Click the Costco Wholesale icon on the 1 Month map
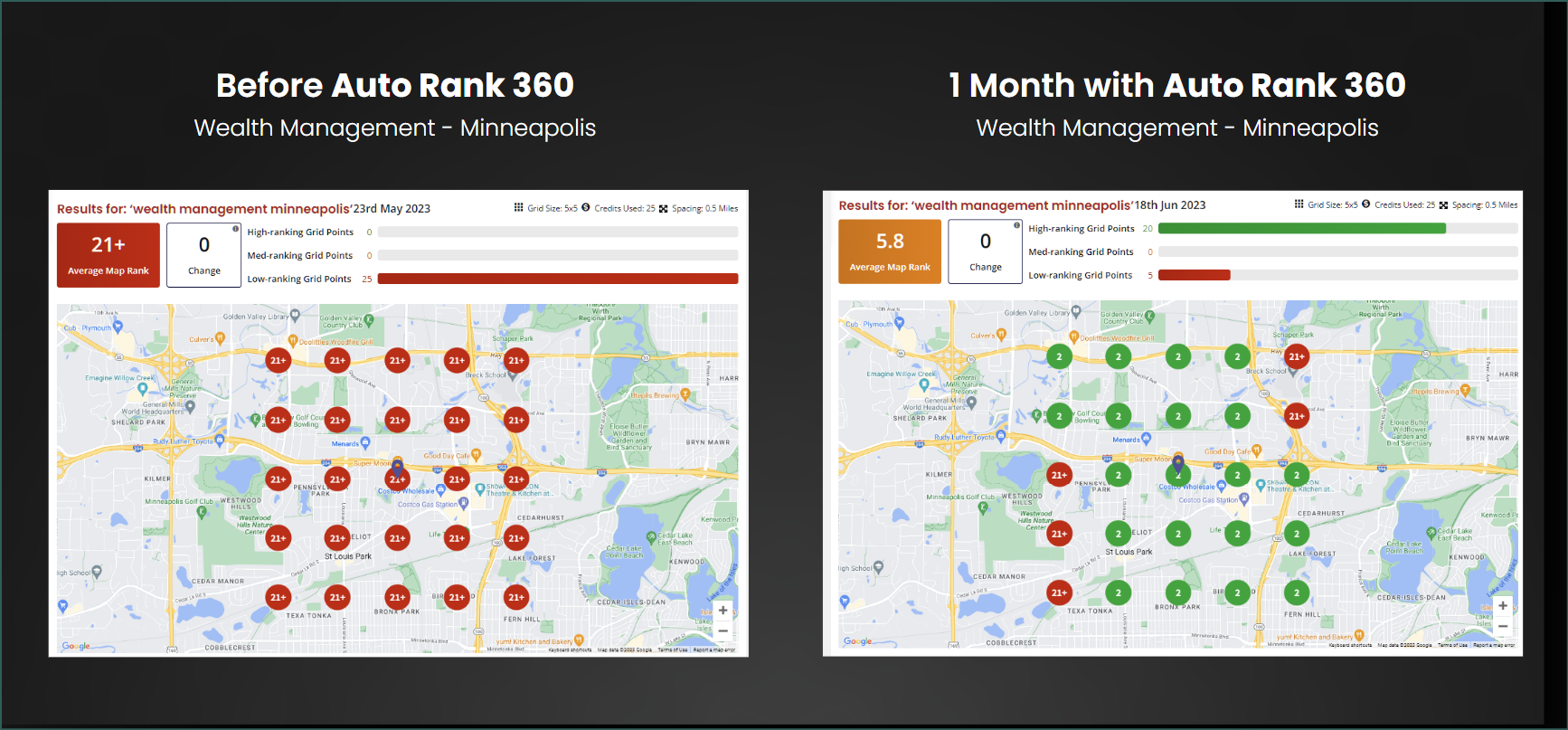This screenshot has height=730, width=1568. point(1223,486)
